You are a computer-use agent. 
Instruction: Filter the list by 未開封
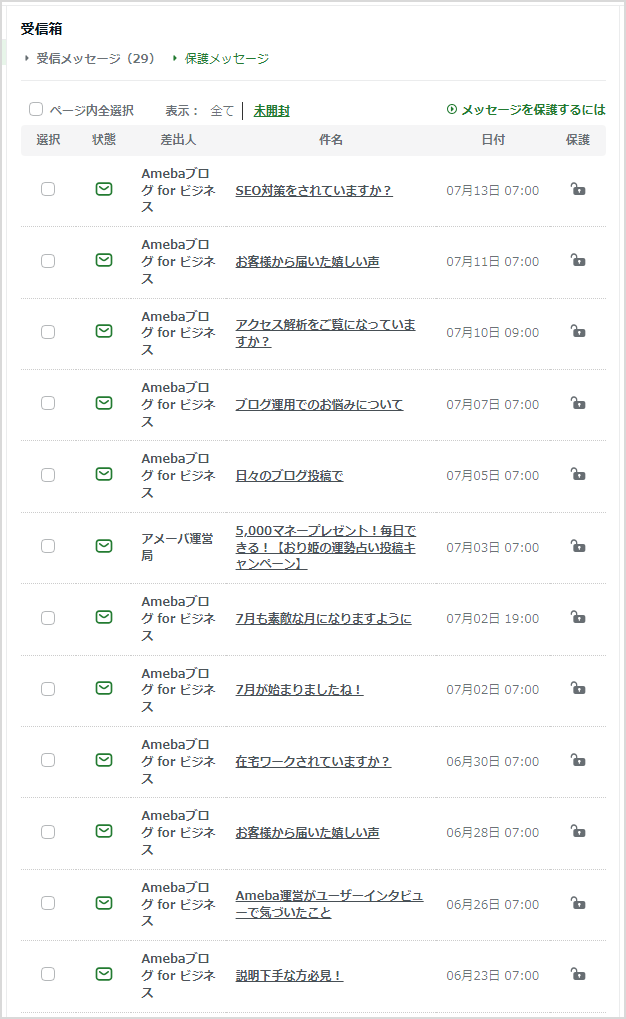coord(272,110)
